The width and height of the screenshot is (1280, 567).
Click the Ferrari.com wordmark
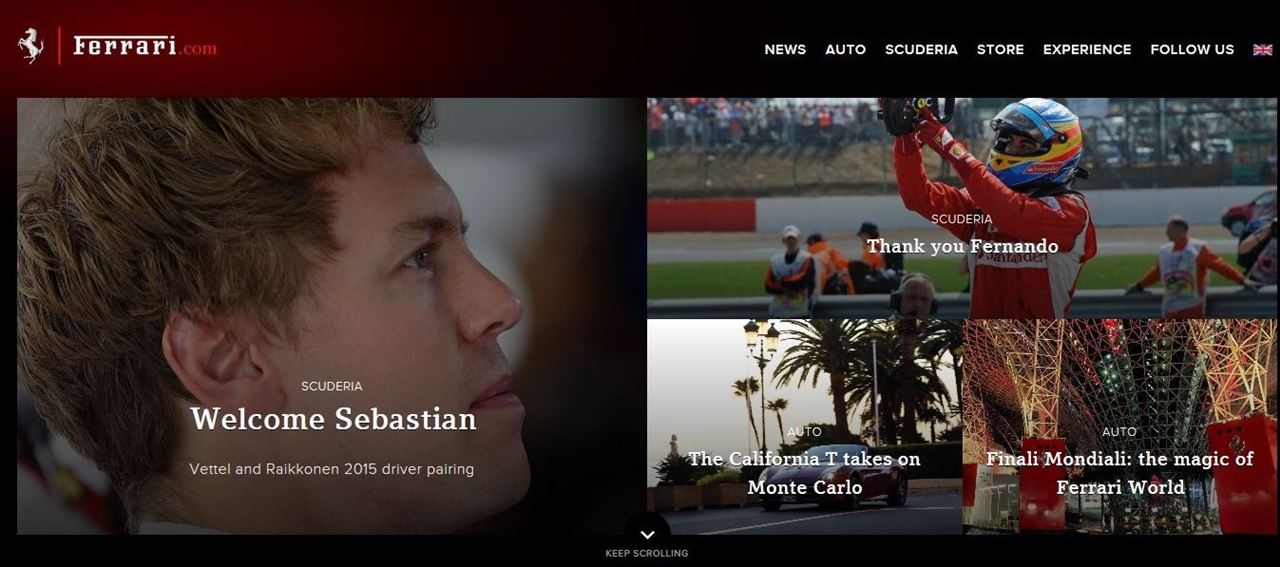pyautogui.click(x=145, y=46)
